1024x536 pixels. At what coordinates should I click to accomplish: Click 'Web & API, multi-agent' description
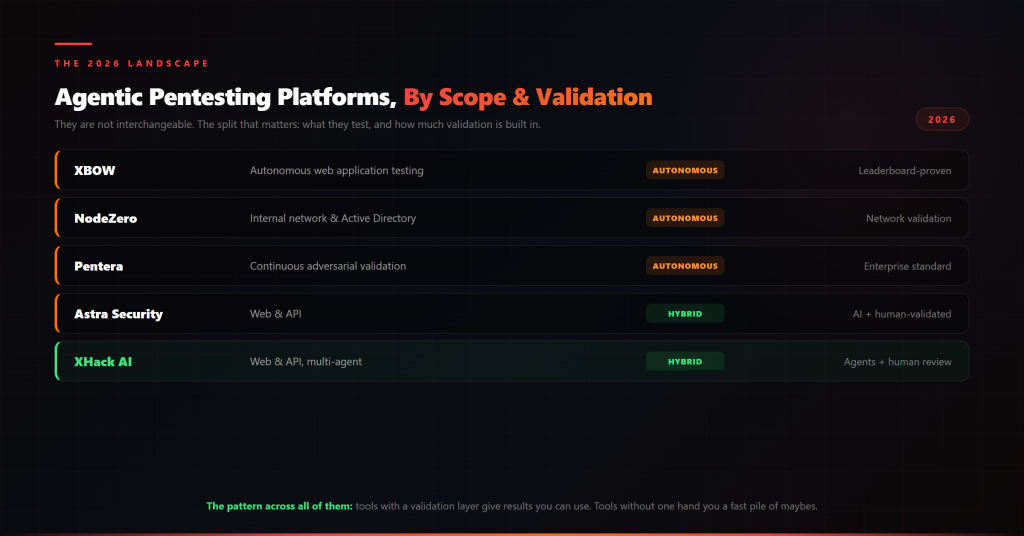(306, 362)
